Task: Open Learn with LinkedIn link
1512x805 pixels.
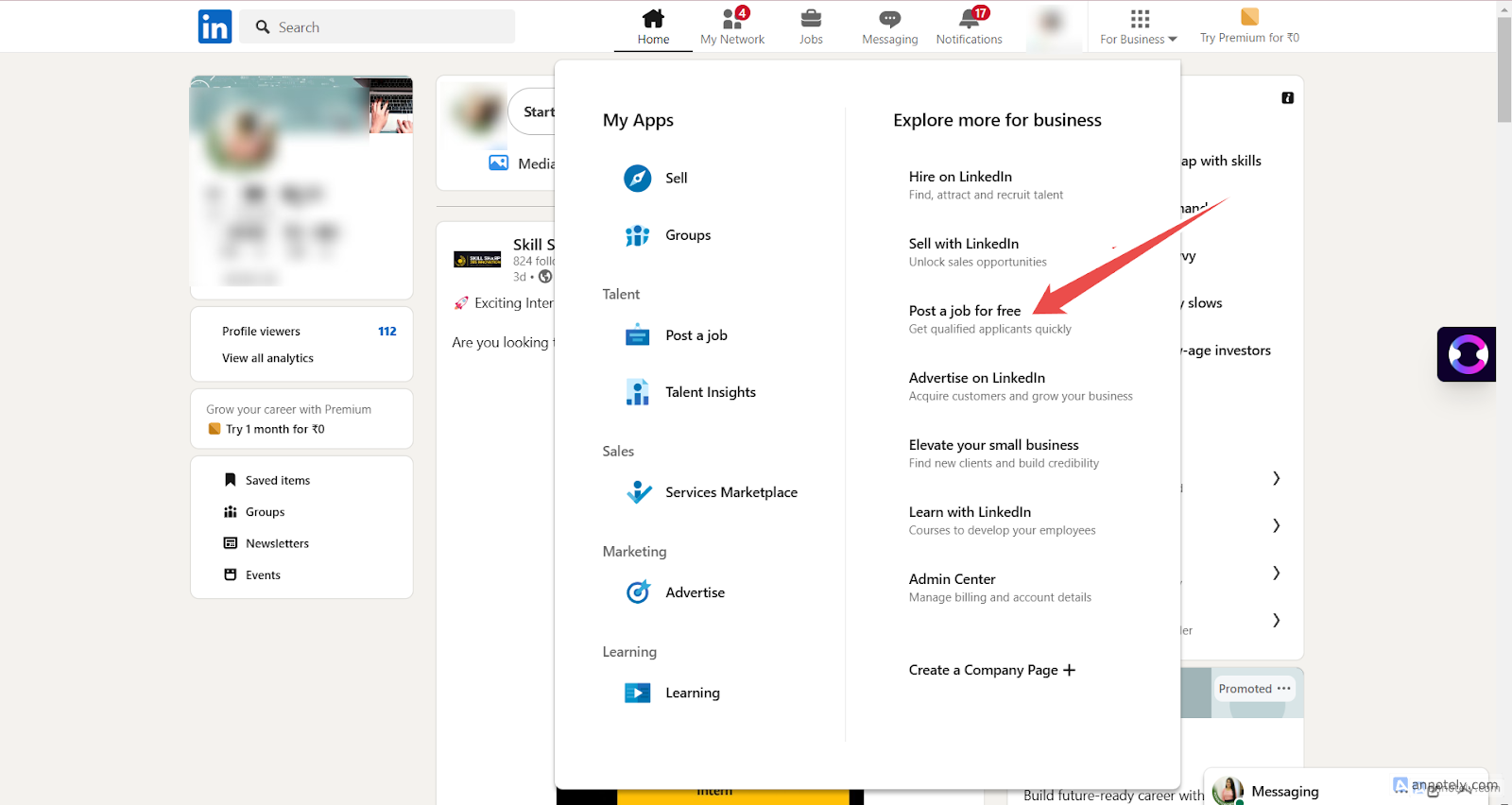Action: tap(970, 512)
